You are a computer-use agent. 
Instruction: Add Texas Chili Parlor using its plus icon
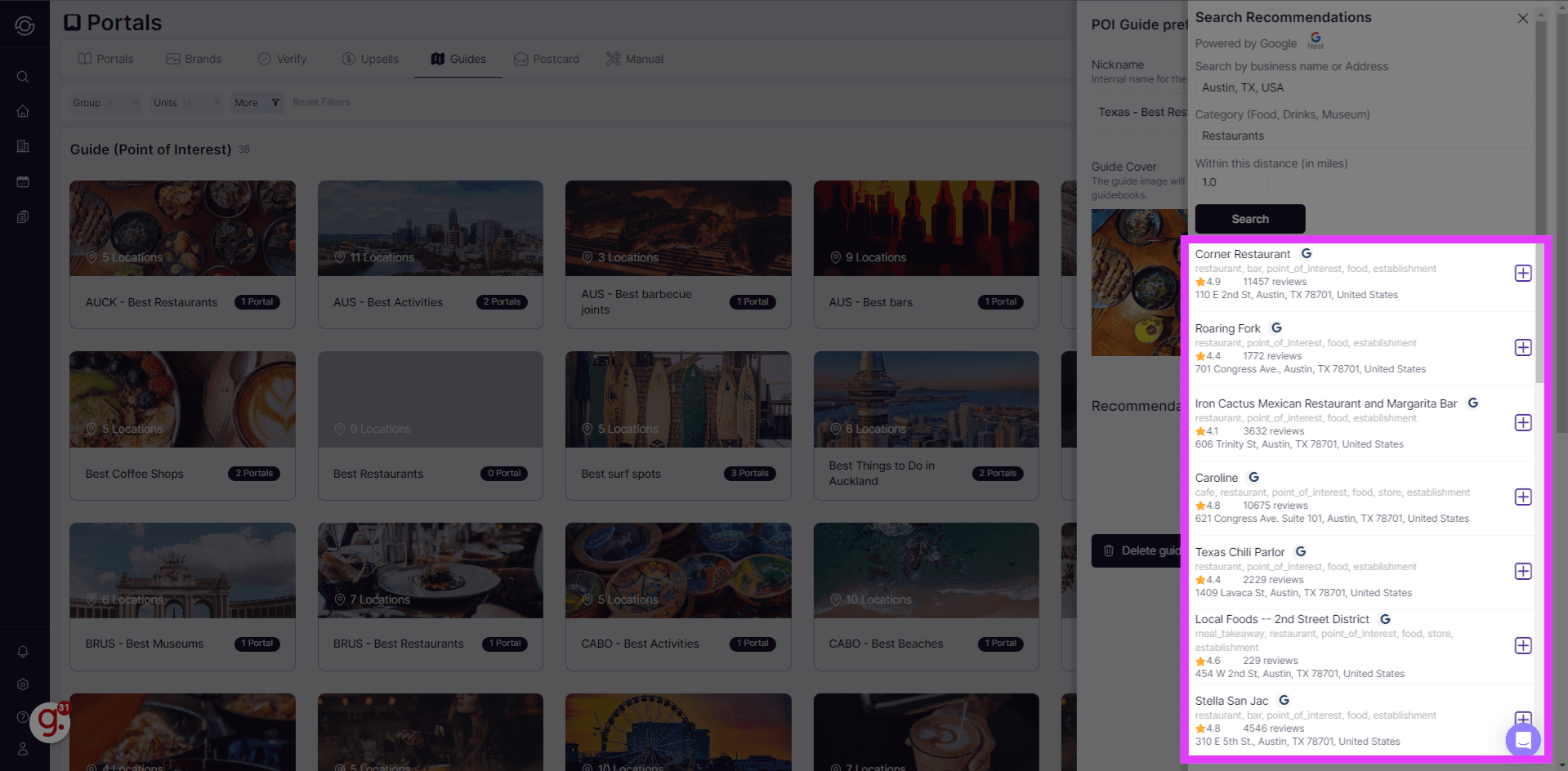[1522, 572]
